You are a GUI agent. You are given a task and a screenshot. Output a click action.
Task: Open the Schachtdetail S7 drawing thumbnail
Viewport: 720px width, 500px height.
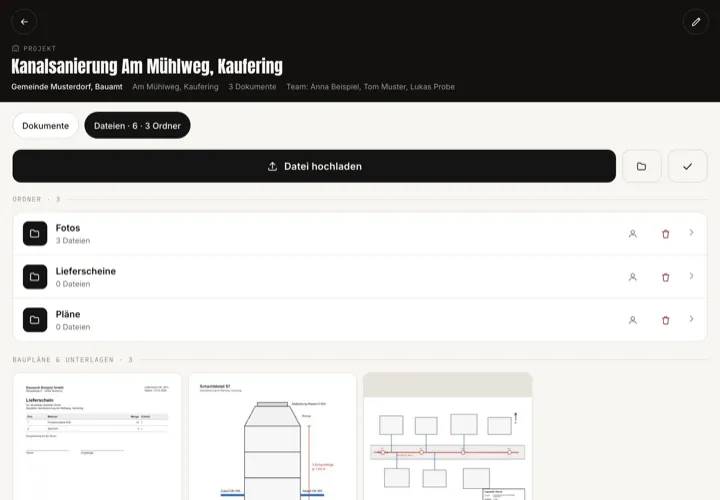(272, 437)
